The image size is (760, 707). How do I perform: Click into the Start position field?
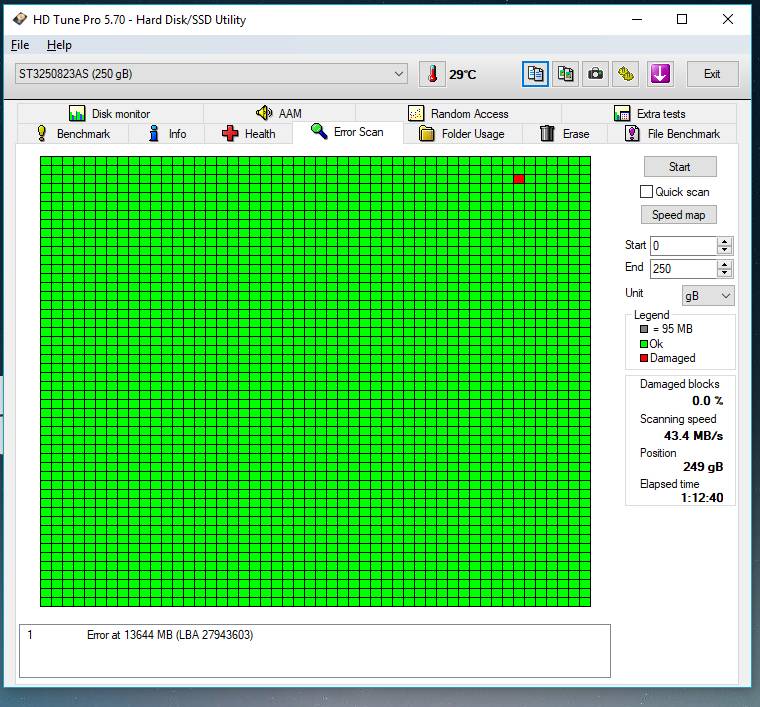[683, 246]
